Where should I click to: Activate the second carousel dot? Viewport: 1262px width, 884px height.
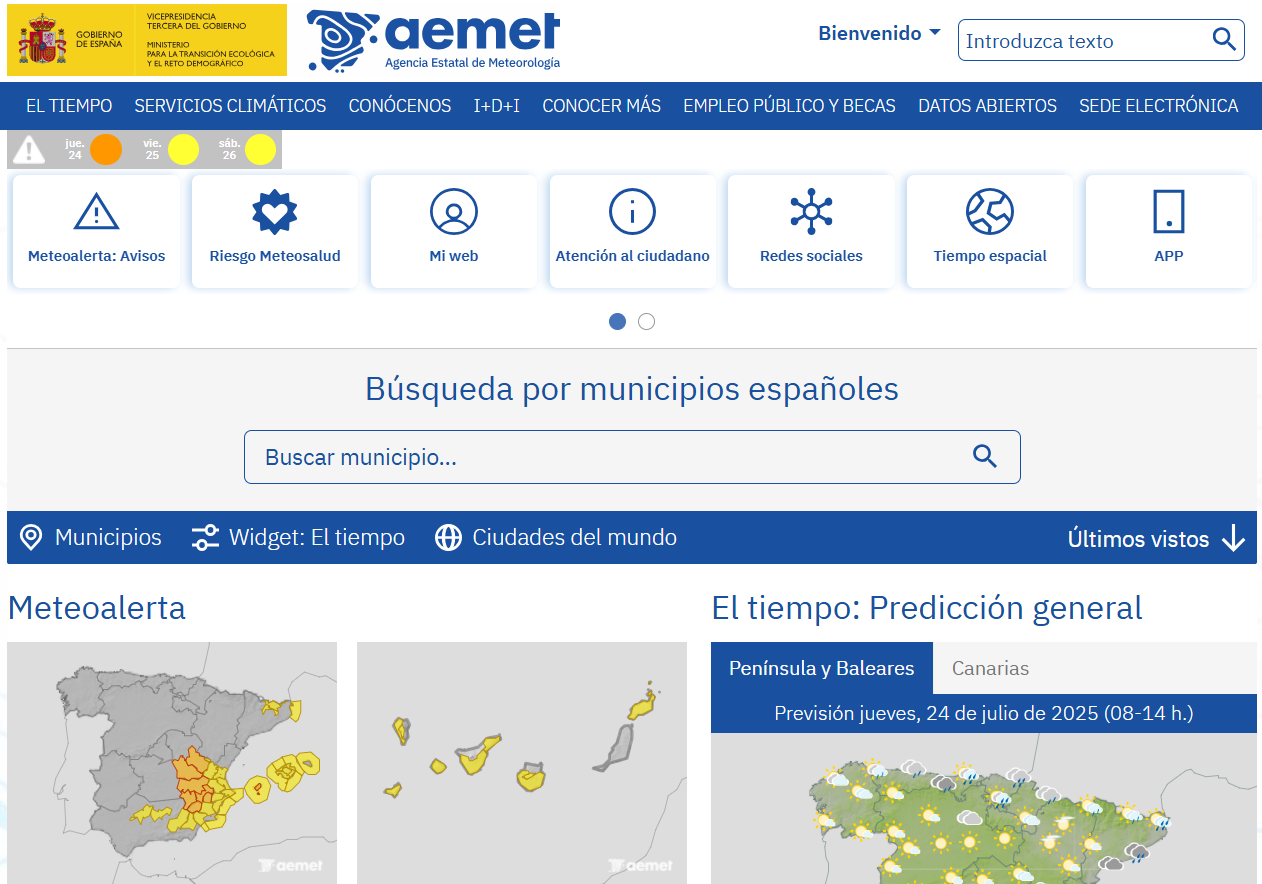[646, 321]
